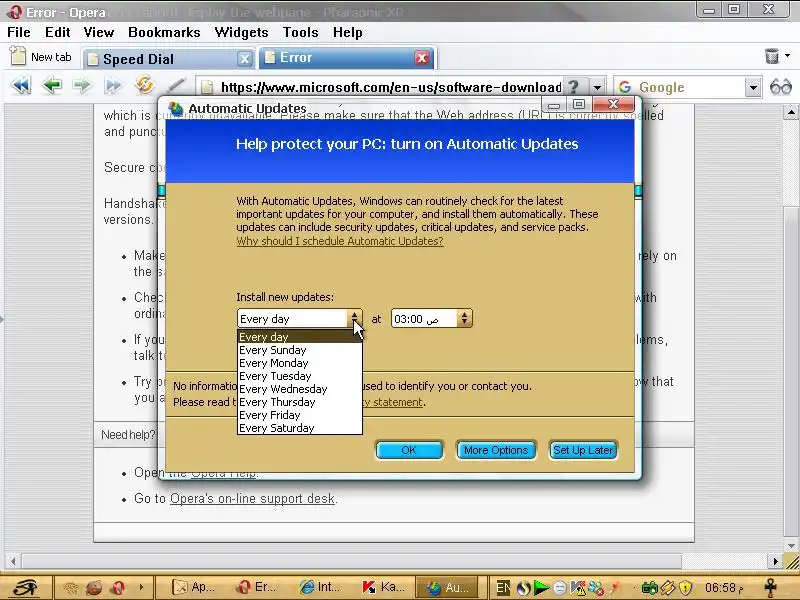This screenshot has height=600, width=800.
Task: Click the horizontal scrollbar left arrow
Action: tap(13, 562)
